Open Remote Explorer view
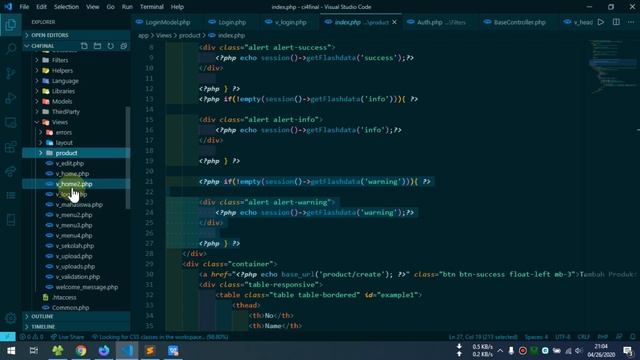Viewport: 640px width, 360px height. [11, 122]
